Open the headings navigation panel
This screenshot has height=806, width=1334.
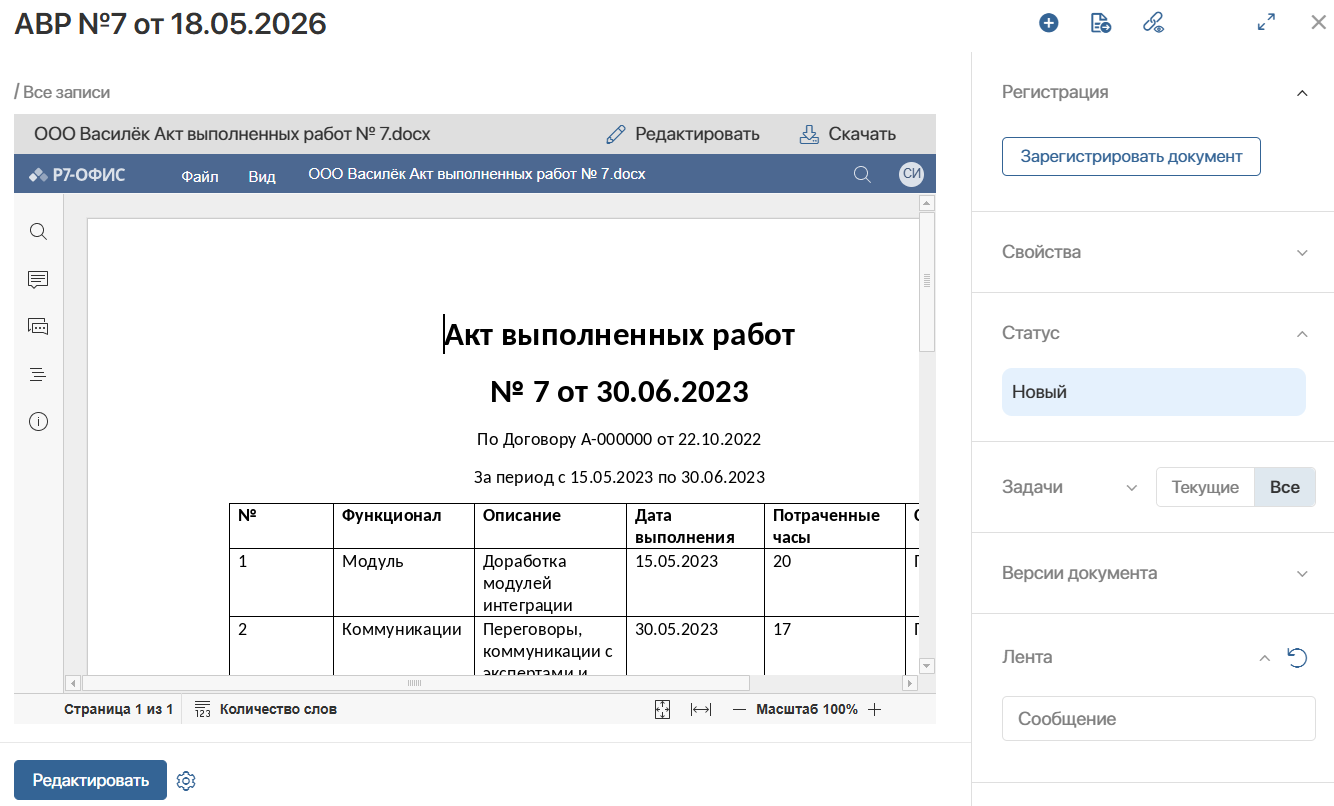38,374
